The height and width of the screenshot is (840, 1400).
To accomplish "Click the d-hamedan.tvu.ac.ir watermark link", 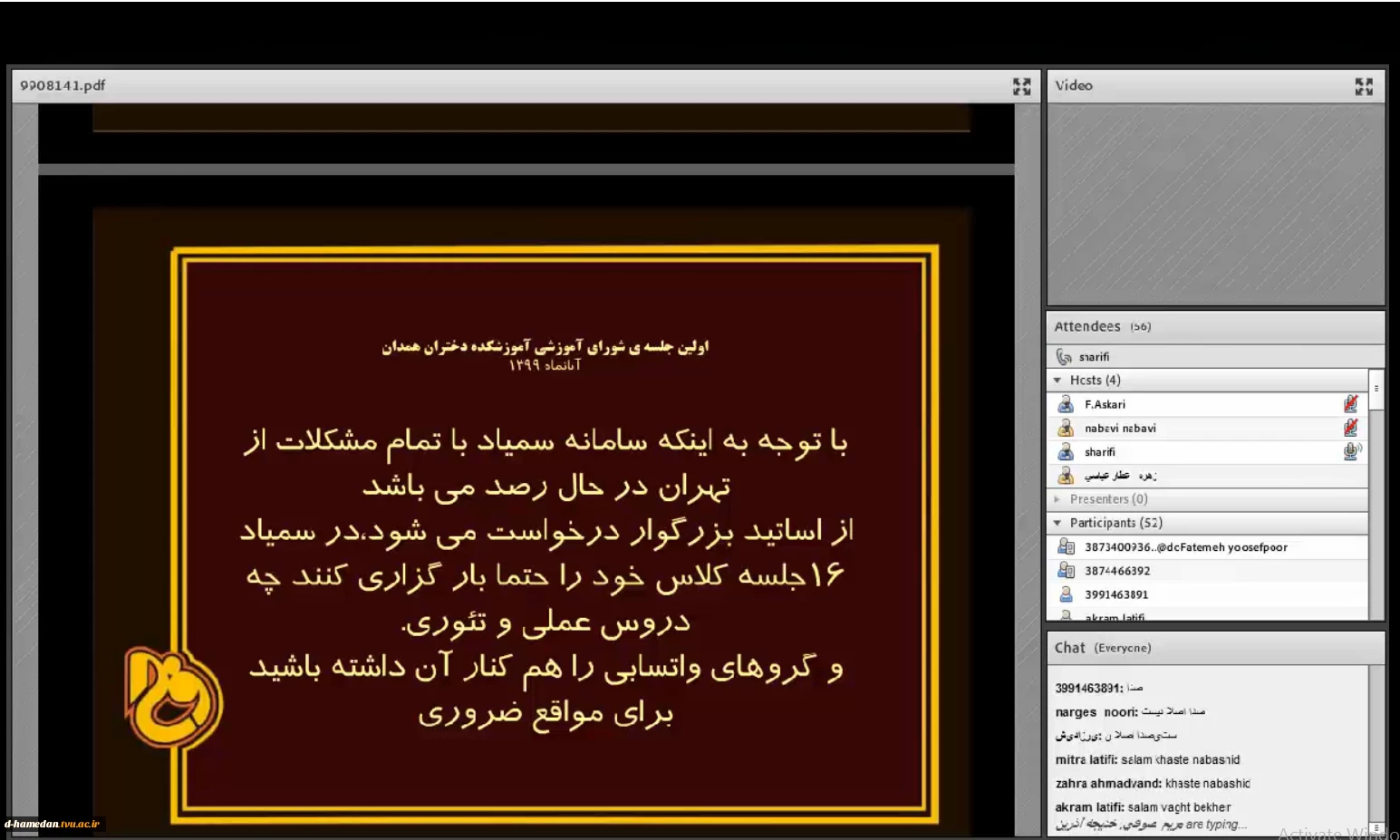I will pyautogui.click(x=53, y=824).
